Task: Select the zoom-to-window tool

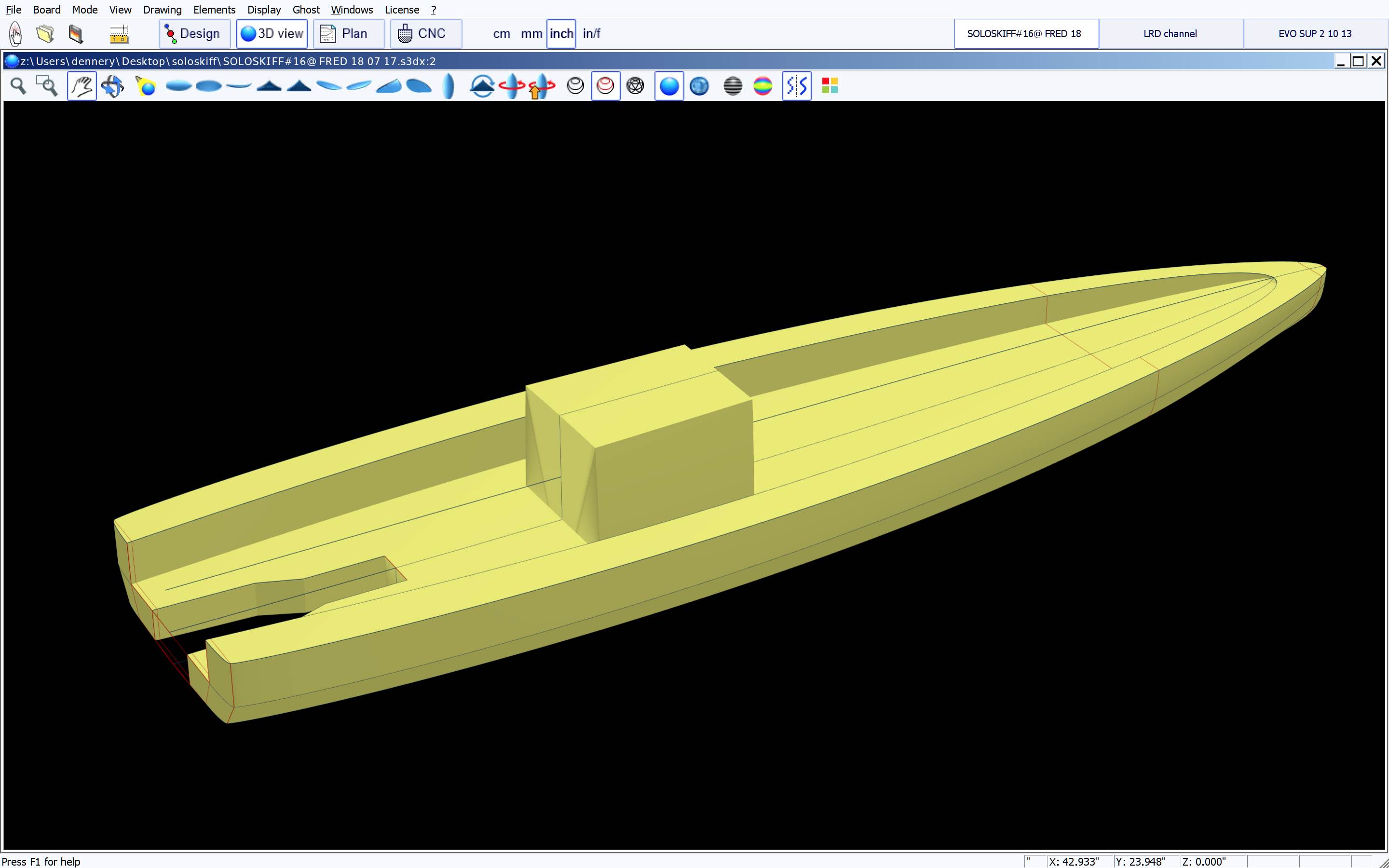Action: pos(48,86)
